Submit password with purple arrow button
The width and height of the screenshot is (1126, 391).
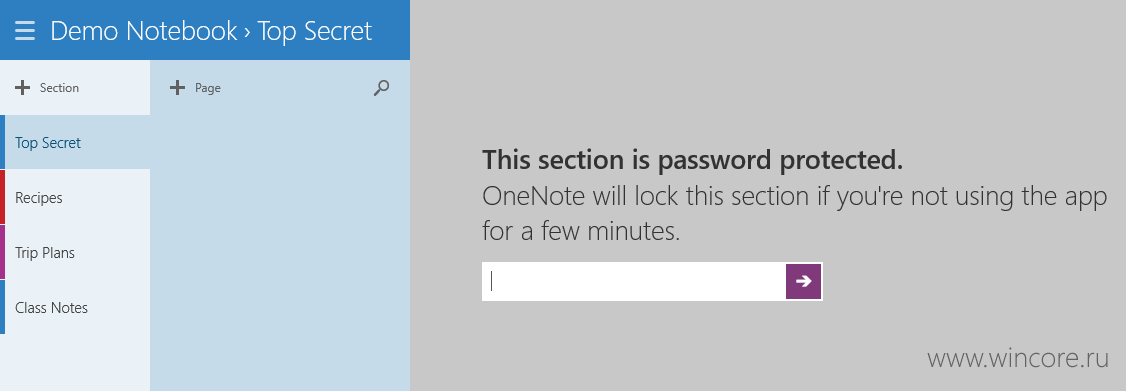(x=804, y=281)
